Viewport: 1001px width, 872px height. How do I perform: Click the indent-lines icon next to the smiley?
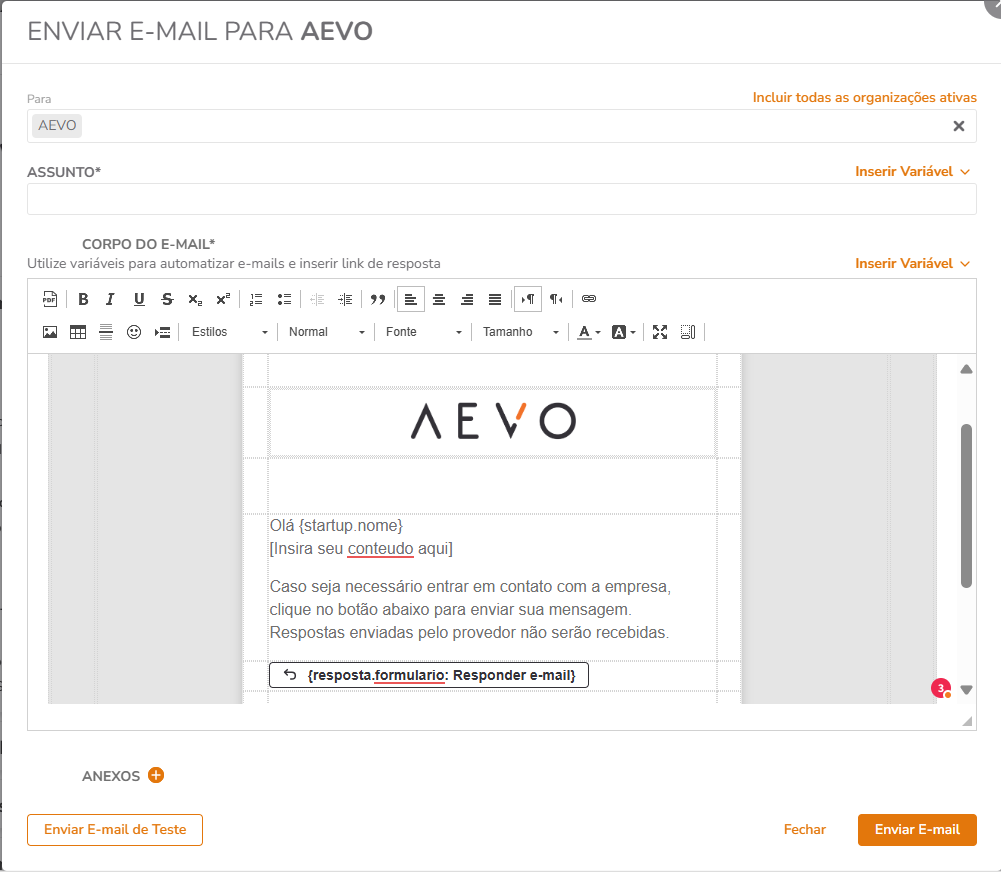[x=162, y=332]
